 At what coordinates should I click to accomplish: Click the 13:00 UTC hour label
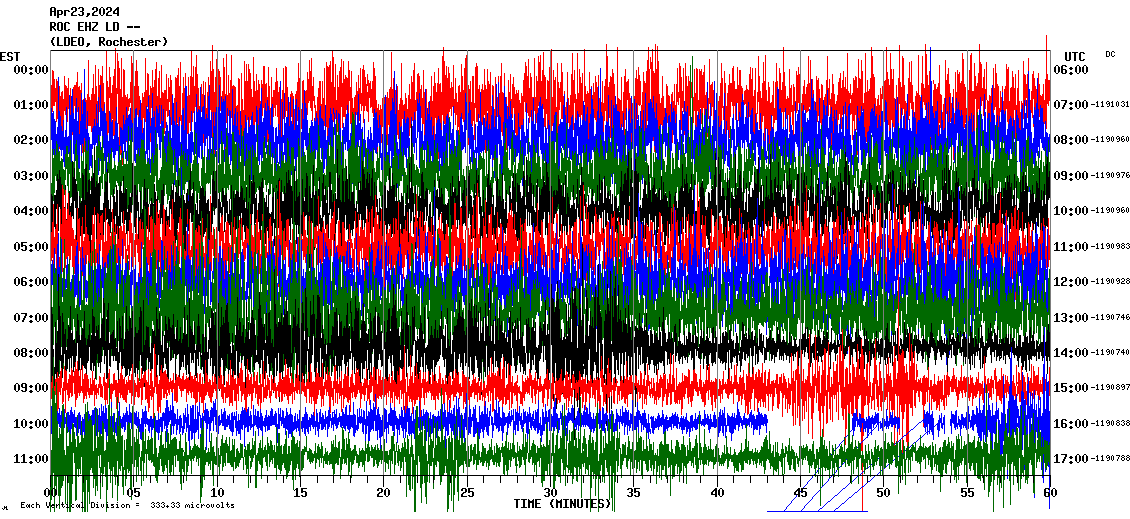tap(1070, 317)
